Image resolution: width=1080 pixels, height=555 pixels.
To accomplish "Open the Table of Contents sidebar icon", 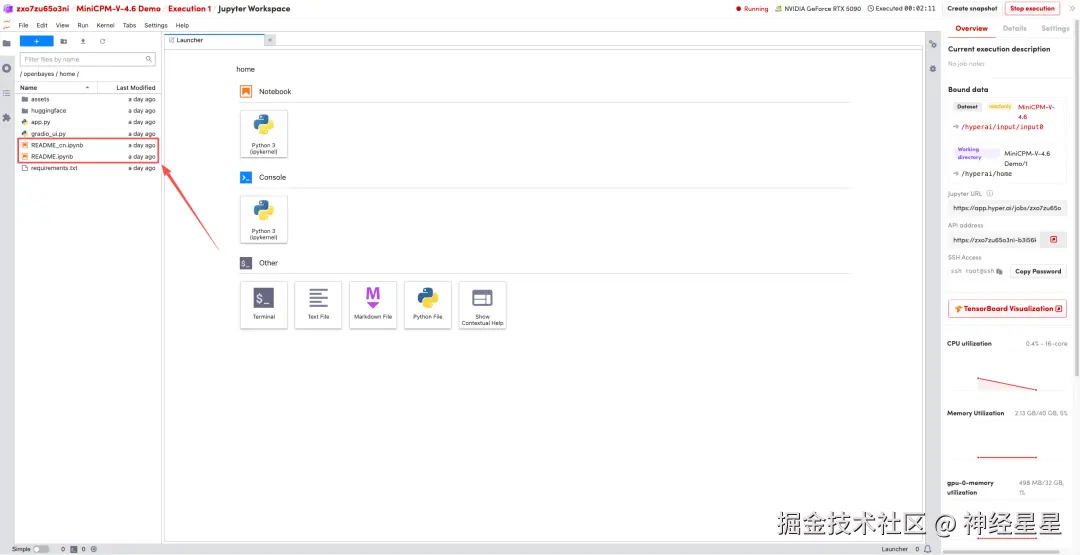I will click(x=7, y=93).
